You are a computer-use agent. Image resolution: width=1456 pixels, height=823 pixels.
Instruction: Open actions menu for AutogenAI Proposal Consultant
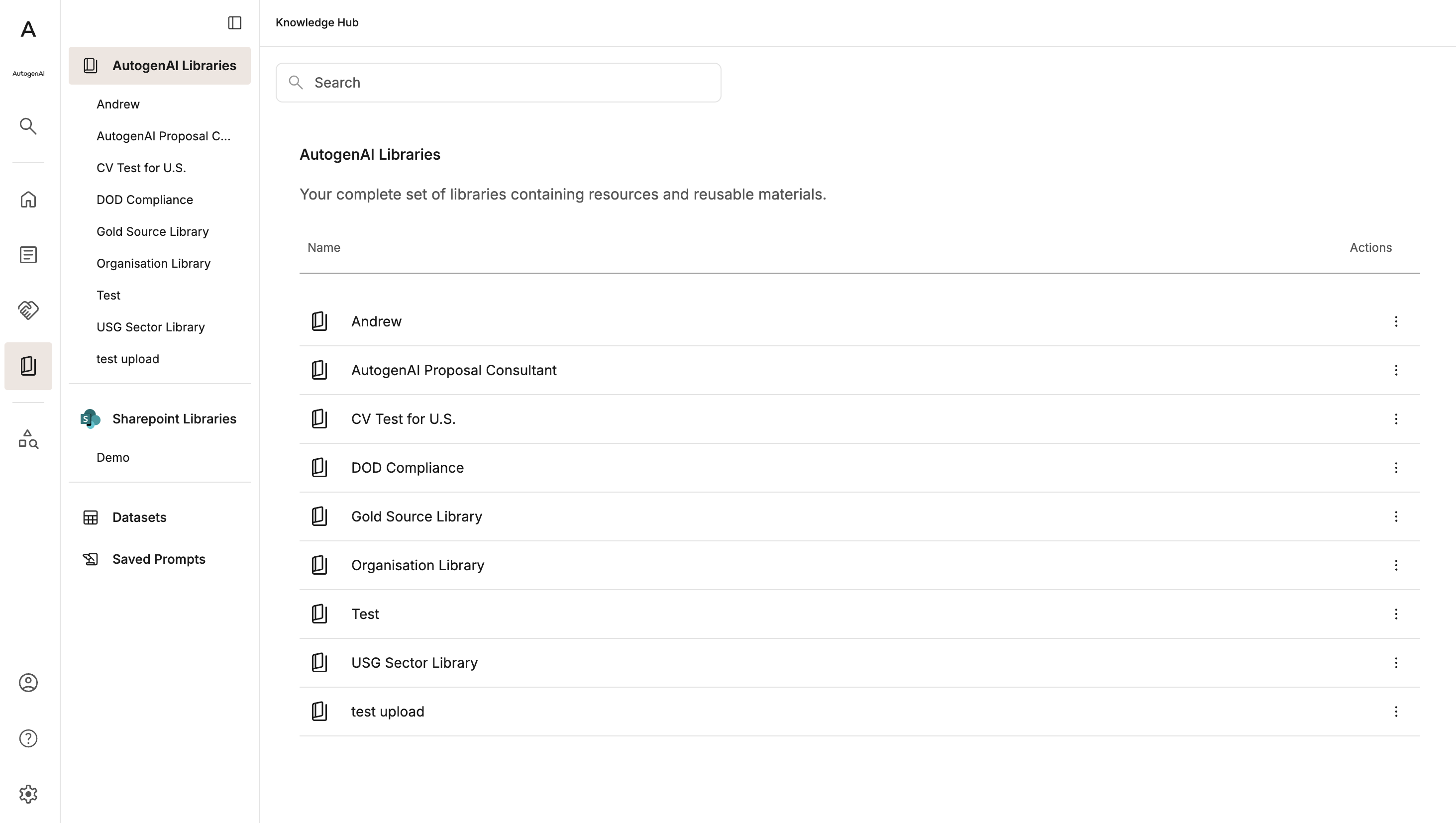(x=1396, y=370)
